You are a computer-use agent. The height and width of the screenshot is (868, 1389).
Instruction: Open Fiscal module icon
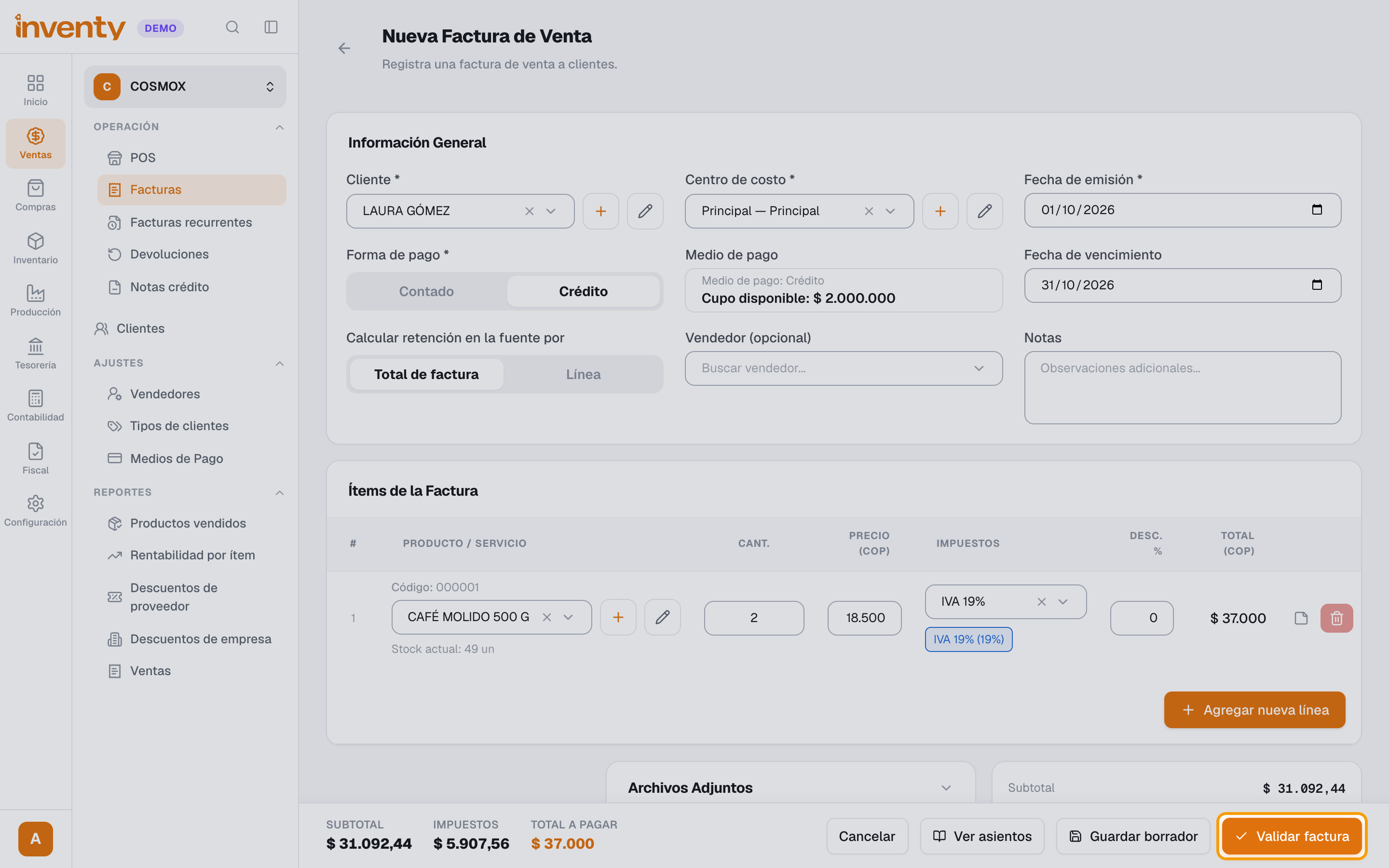point(36,459)
